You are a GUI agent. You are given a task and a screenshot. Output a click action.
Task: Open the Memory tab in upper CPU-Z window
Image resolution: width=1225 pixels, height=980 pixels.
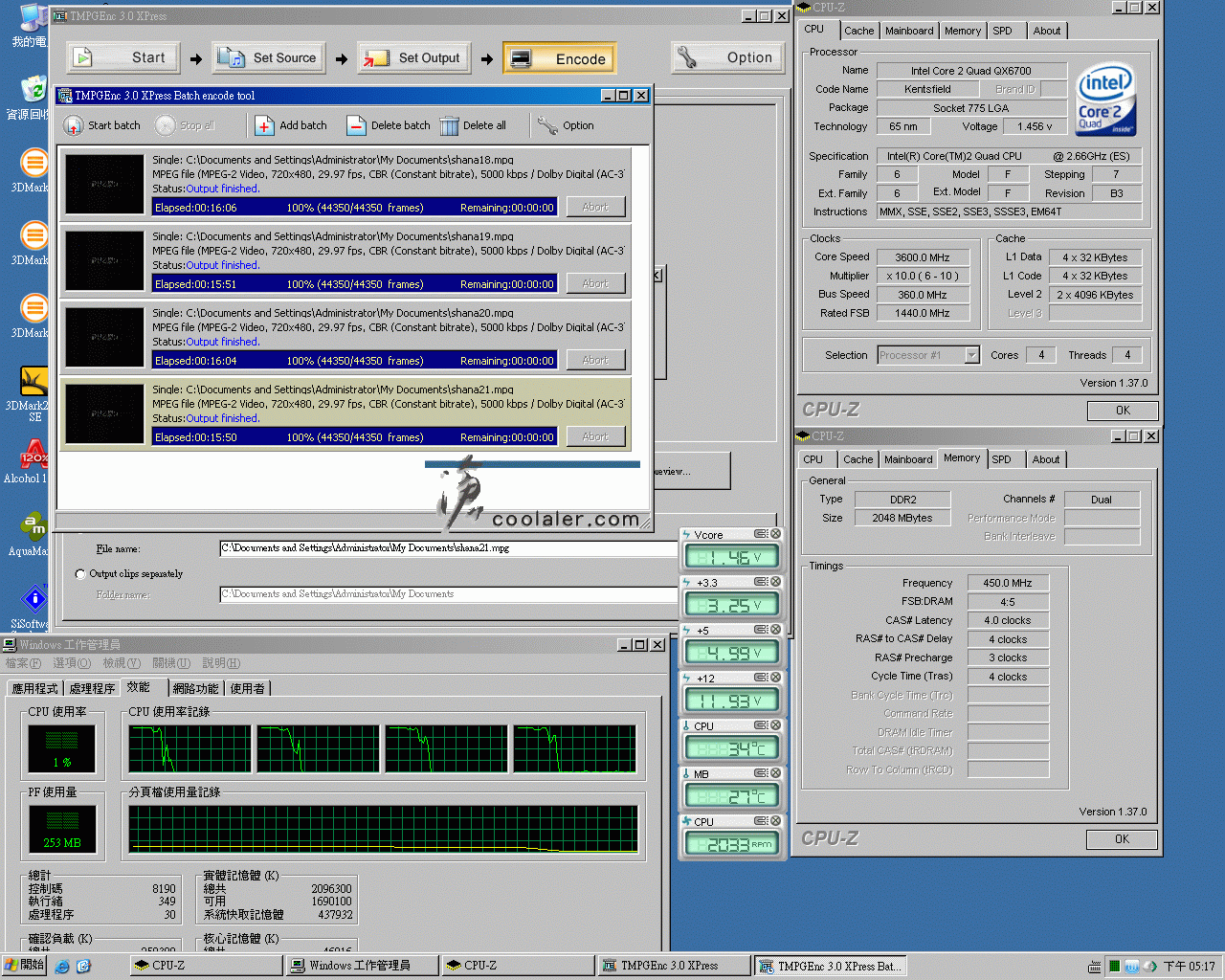coord(963,31)
